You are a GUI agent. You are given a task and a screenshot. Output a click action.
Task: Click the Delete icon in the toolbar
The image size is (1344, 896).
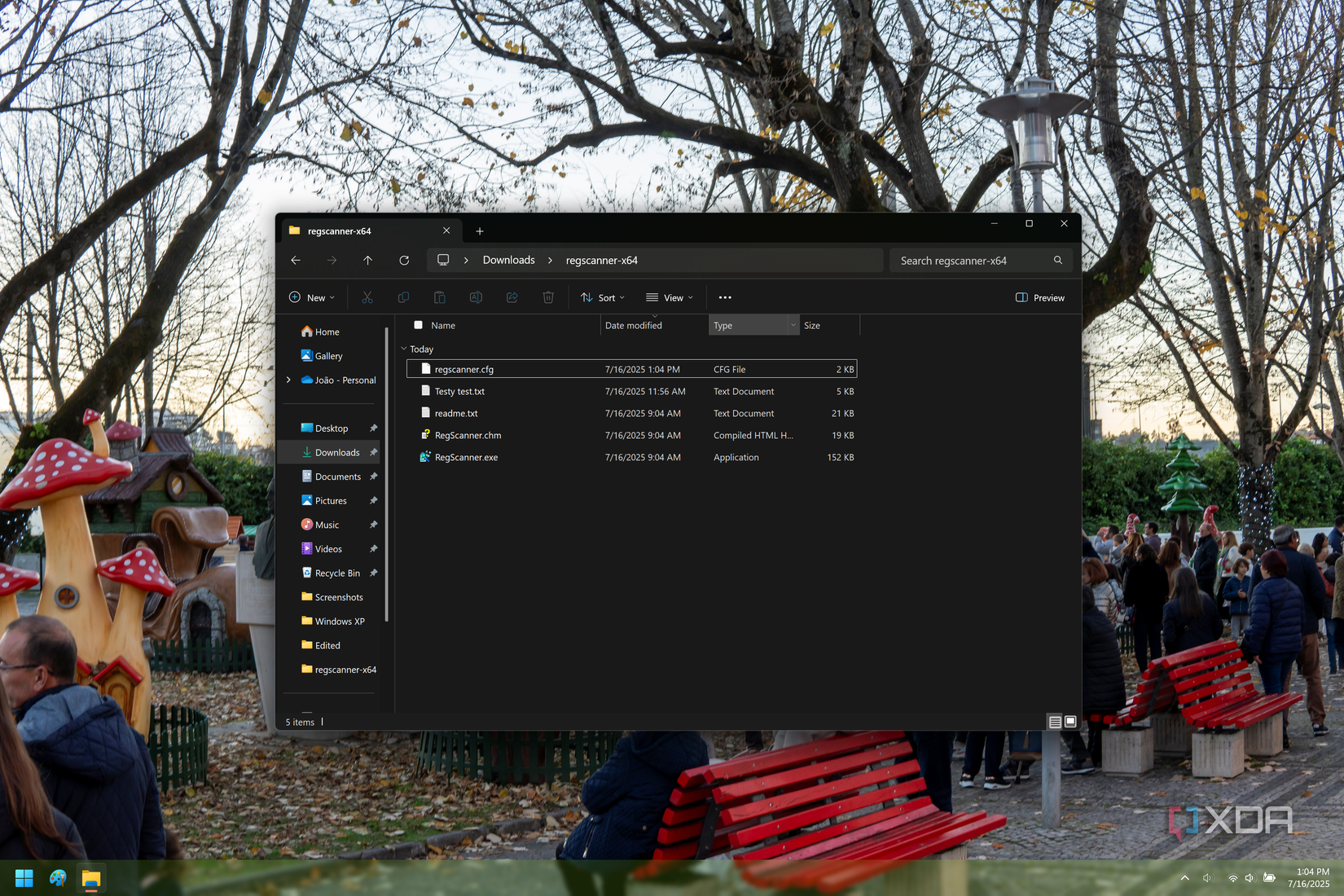pos(548,297)
